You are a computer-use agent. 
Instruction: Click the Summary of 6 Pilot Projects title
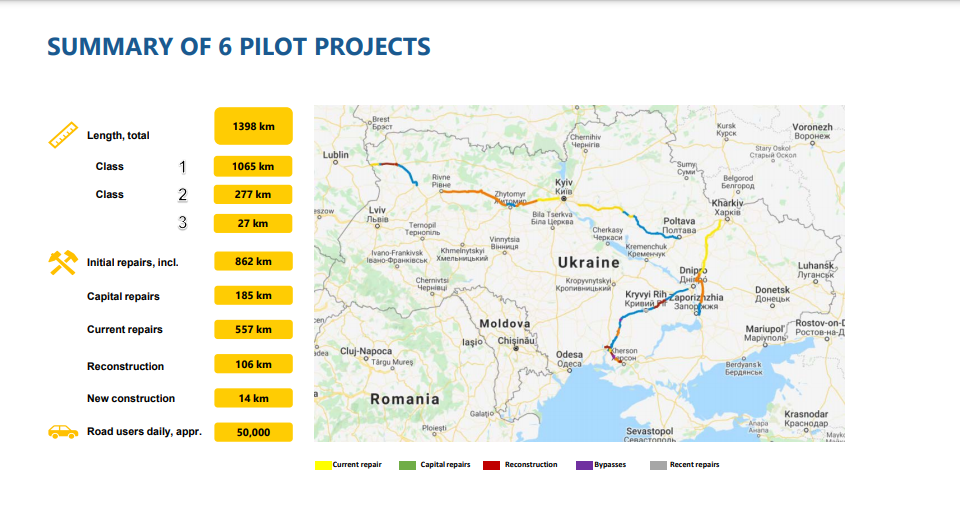coord(239,47)
